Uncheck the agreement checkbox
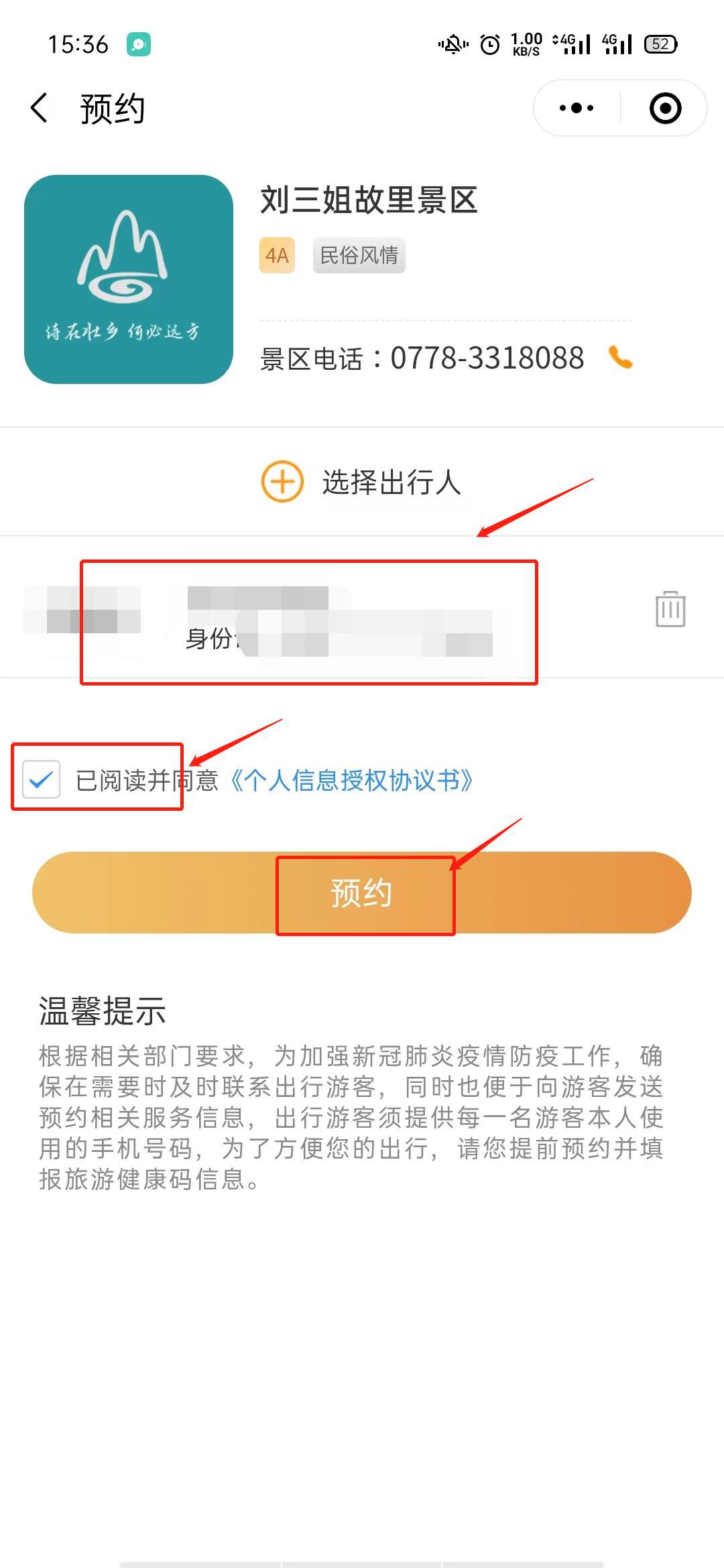This screenshot has height=1568, width=724. [42, 779]
